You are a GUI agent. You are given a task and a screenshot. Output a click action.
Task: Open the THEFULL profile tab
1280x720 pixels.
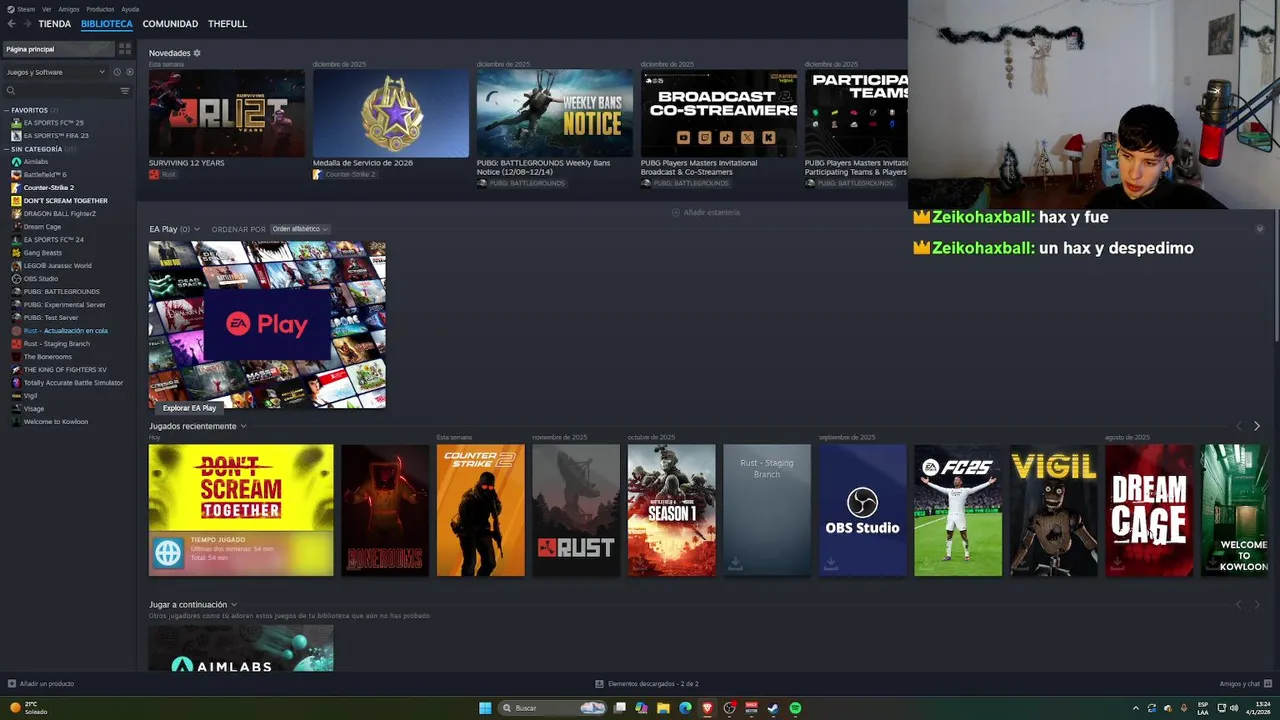(227, 24)
